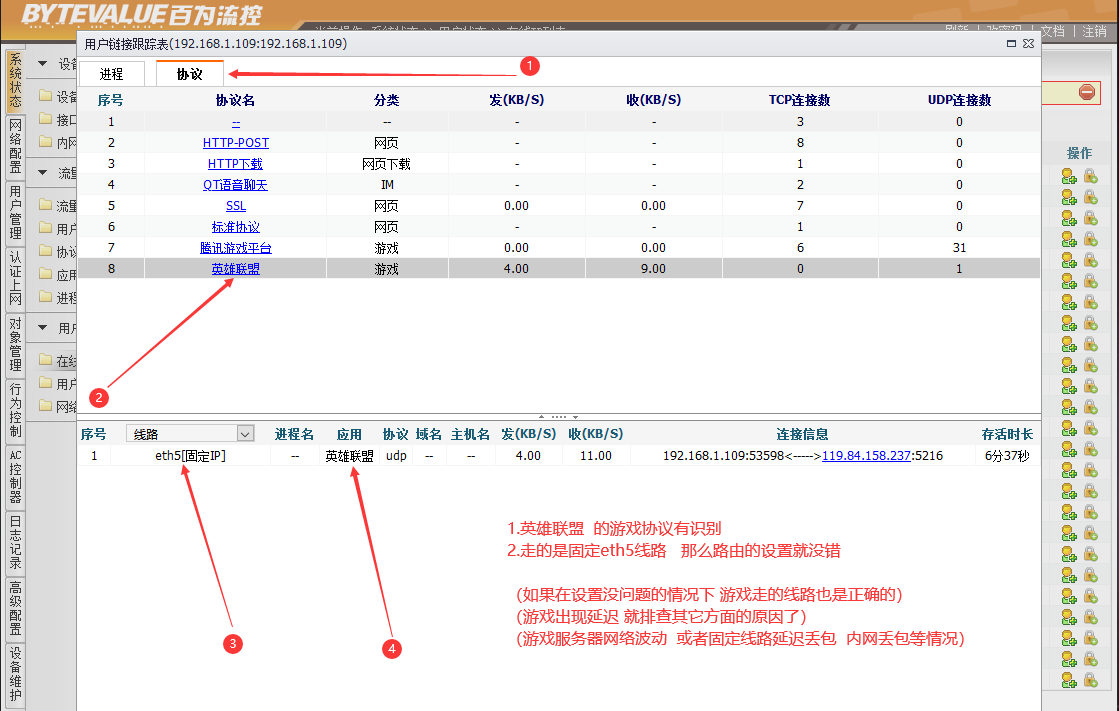Screen dimensions: 1119x711
Task: Open the remote IP link 119.84.158.237
Action: pos(866,455)
